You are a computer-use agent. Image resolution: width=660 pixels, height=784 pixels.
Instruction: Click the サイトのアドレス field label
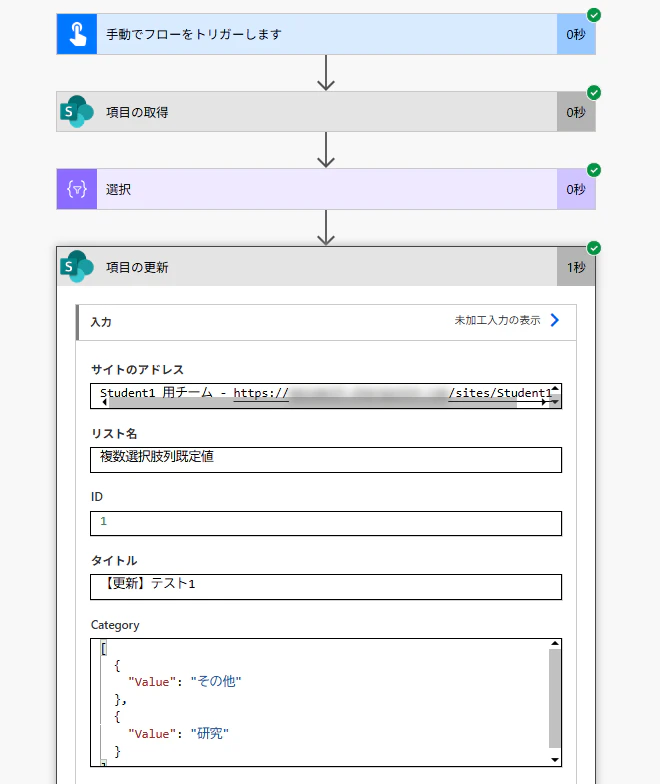(x=138, y=370)
